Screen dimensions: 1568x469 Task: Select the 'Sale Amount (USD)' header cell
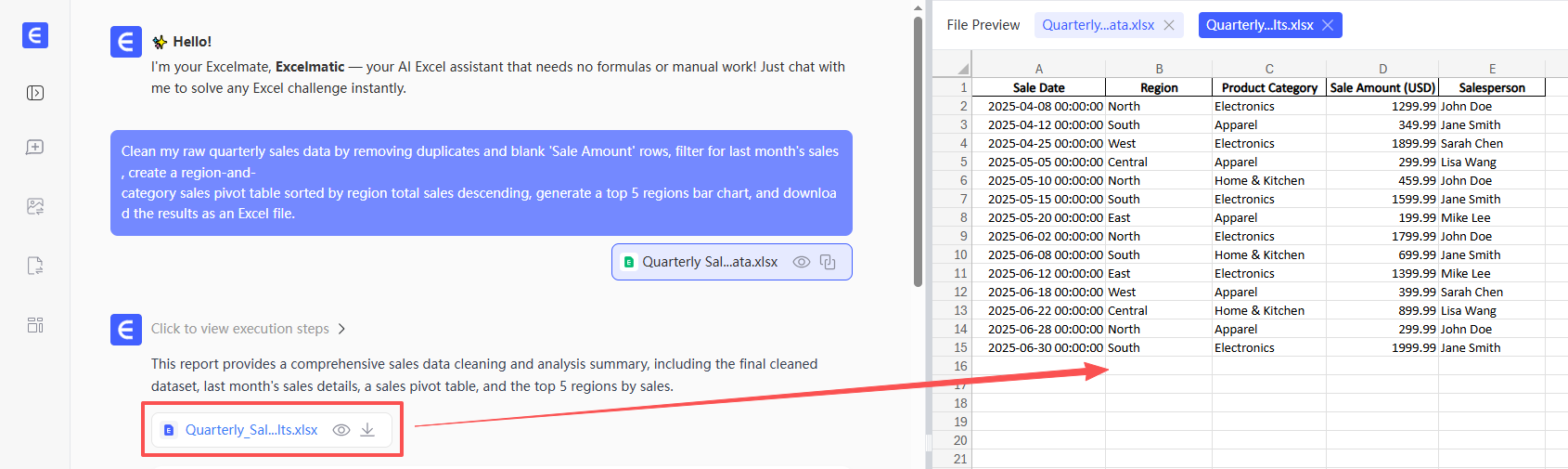[x=1382, y=87]
